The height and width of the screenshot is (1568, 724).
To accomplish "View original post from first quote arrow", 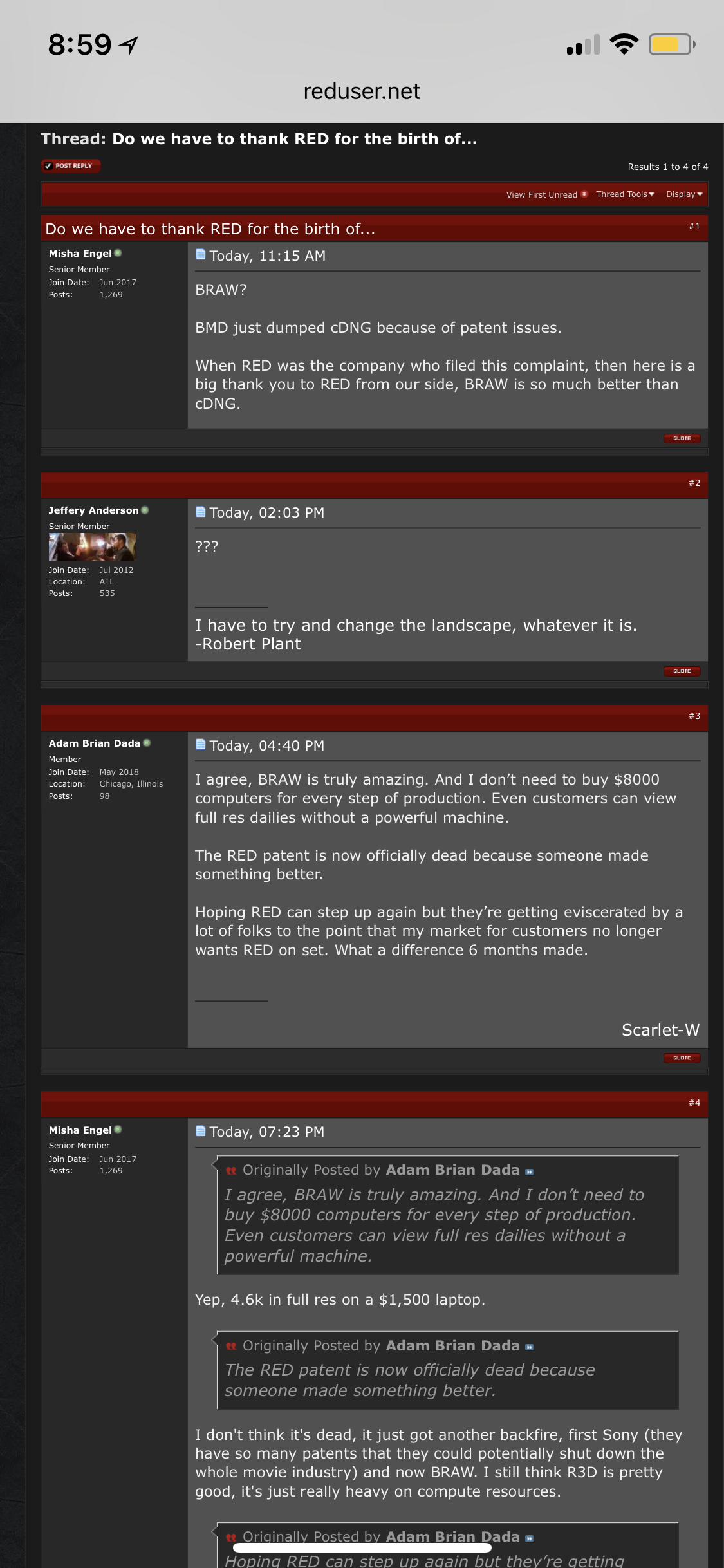I will click(529, 1172).
